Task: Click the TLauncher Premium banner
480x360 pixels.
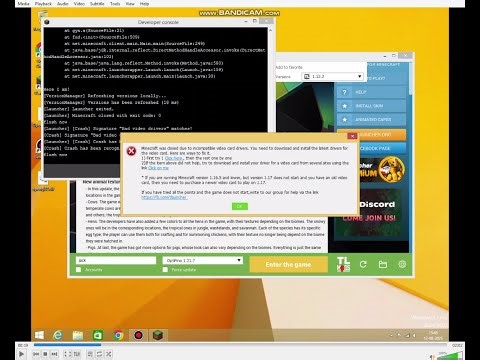Action: pos(382,170)
